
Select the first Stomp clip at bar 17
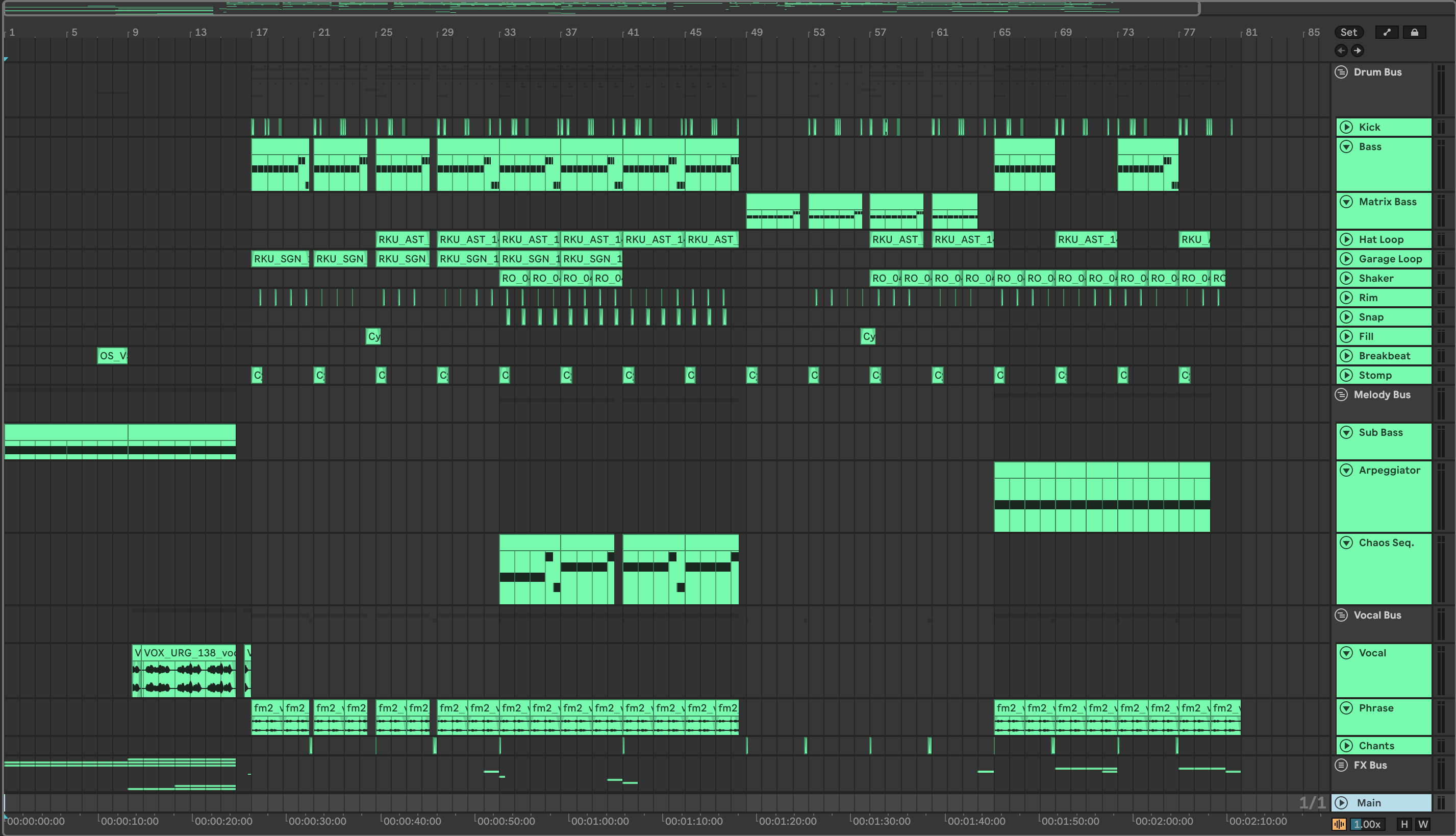pos(257,375)
